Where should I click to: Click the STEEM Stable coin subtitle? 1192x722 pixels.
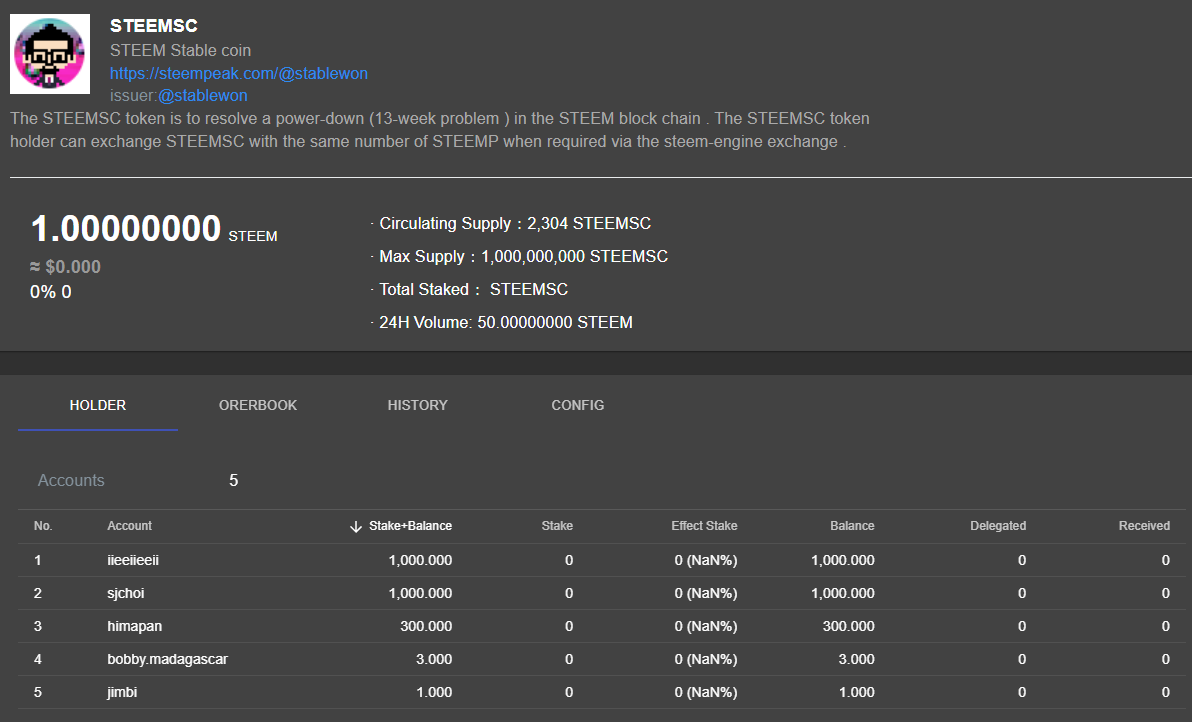point(180,50)
